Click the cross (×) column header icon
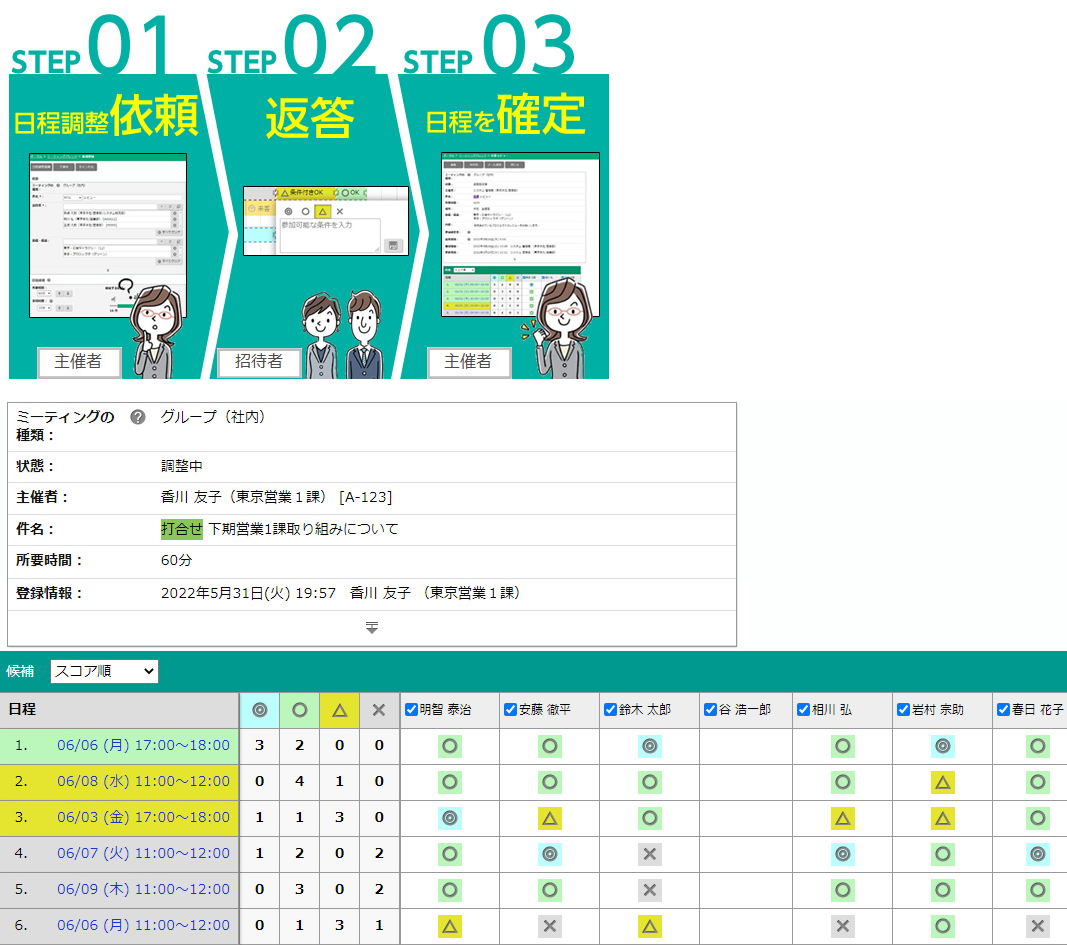The image size is (1067, 945). [379, 710]
